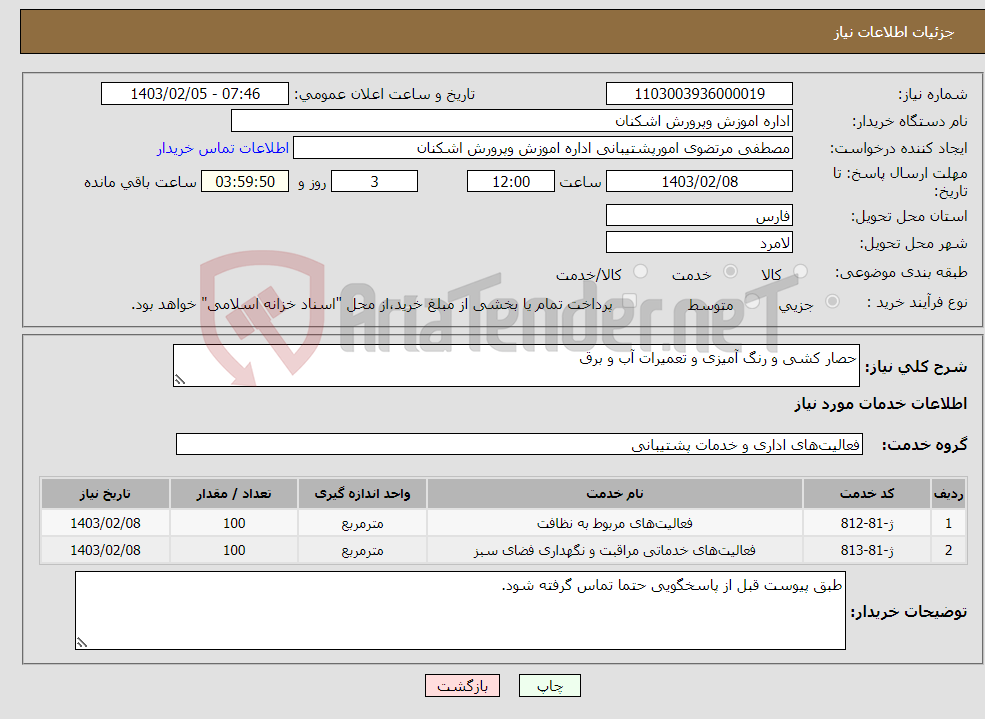Click the نام خدمت column header

(614, 494)
